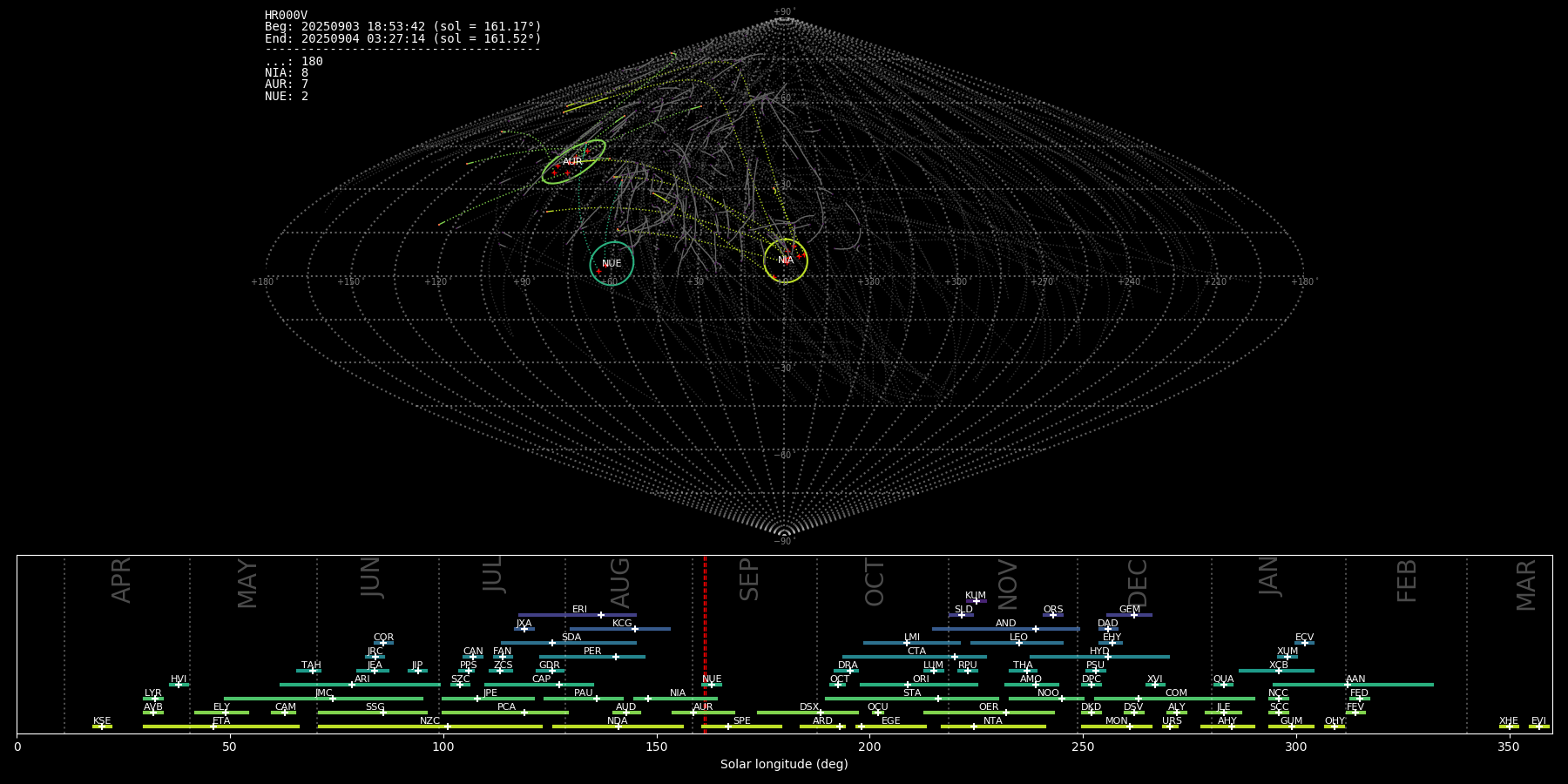This screenshot has height=784, width=1568.
Task: Click the NIA radiant circle on the sky map
Action: 786,260
